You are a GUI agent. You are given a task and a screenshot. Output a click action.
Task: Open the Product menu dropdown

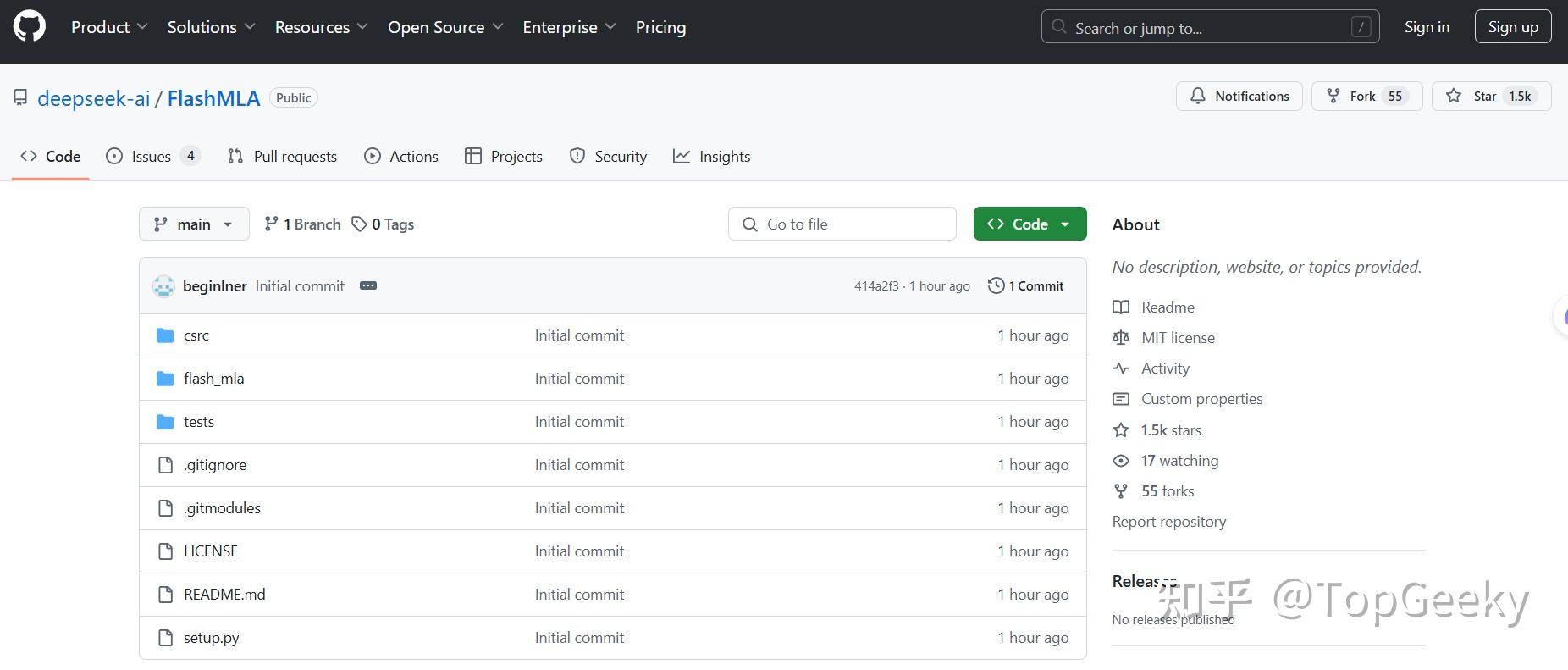click(x=109, y=27)
